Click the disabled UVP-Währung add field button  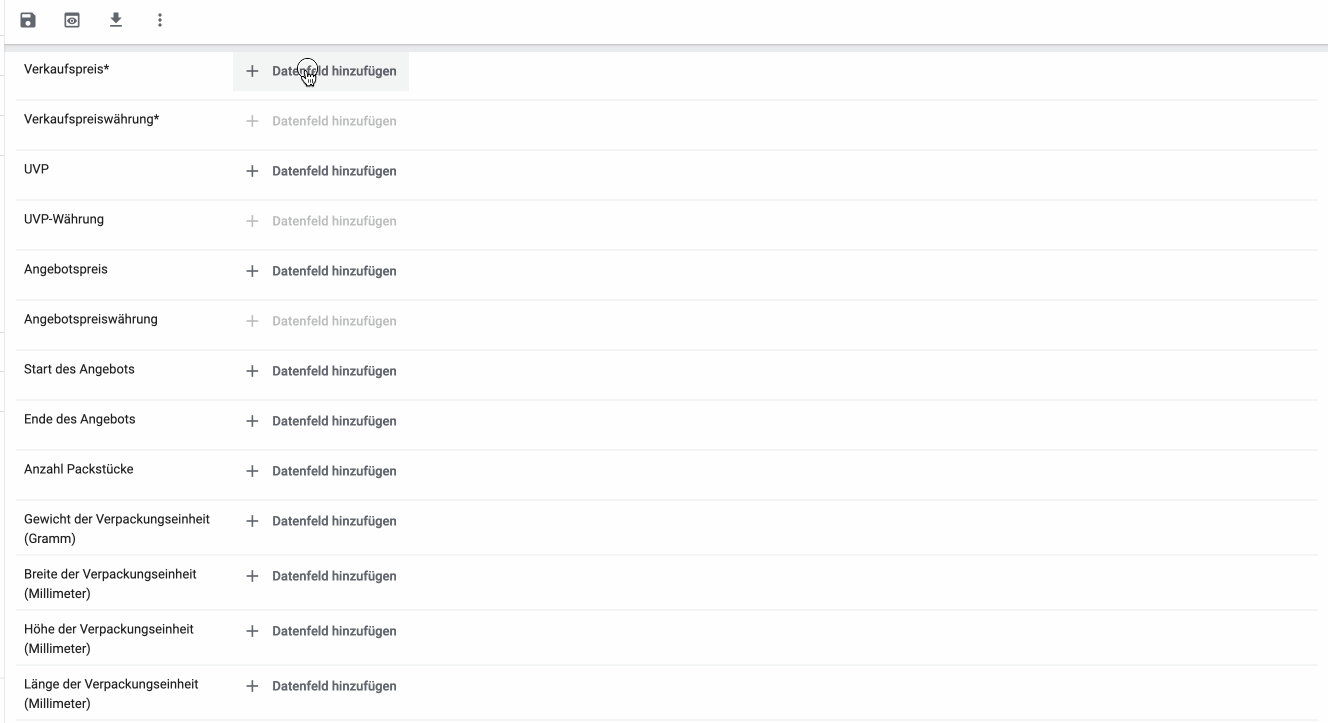pos(321,221)
